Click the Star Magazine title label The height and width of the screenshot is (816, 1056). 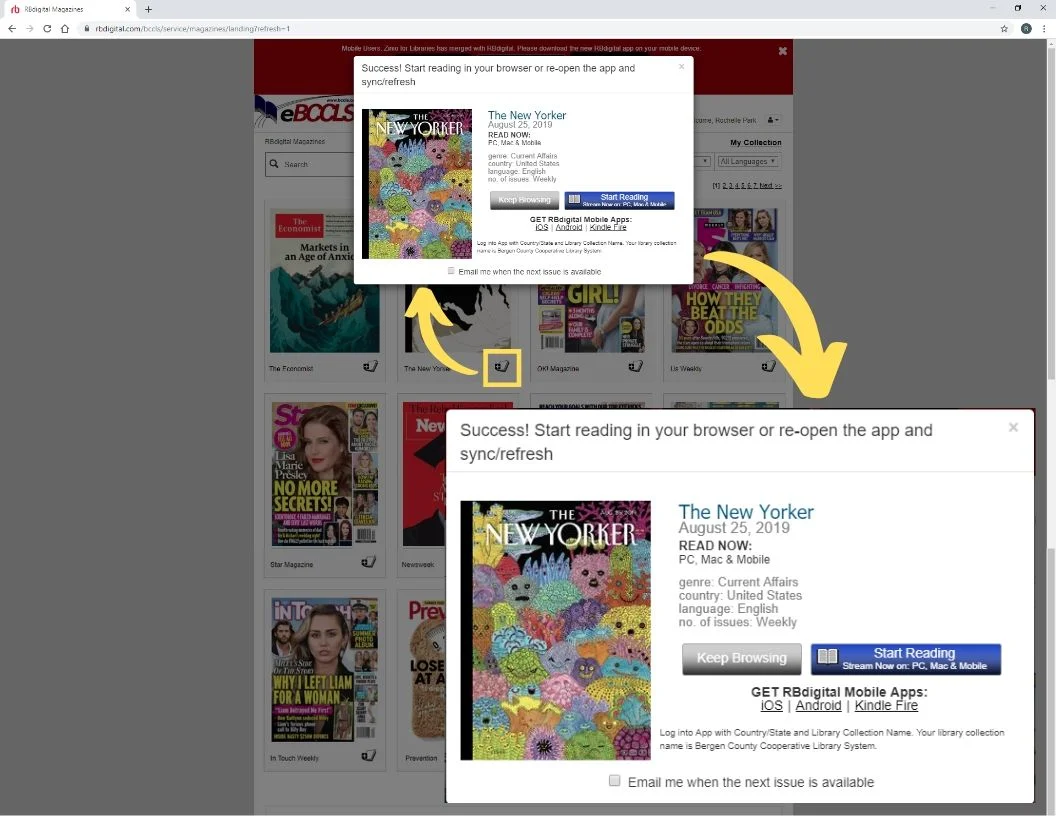[292, 564]
